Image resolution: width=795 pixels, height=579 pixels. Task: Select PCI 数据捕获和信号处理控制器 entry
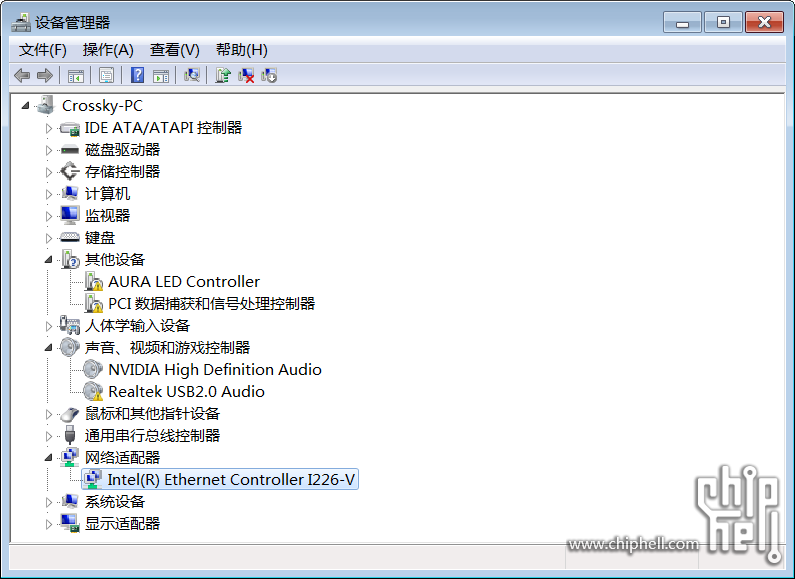(x=211, y=303)
